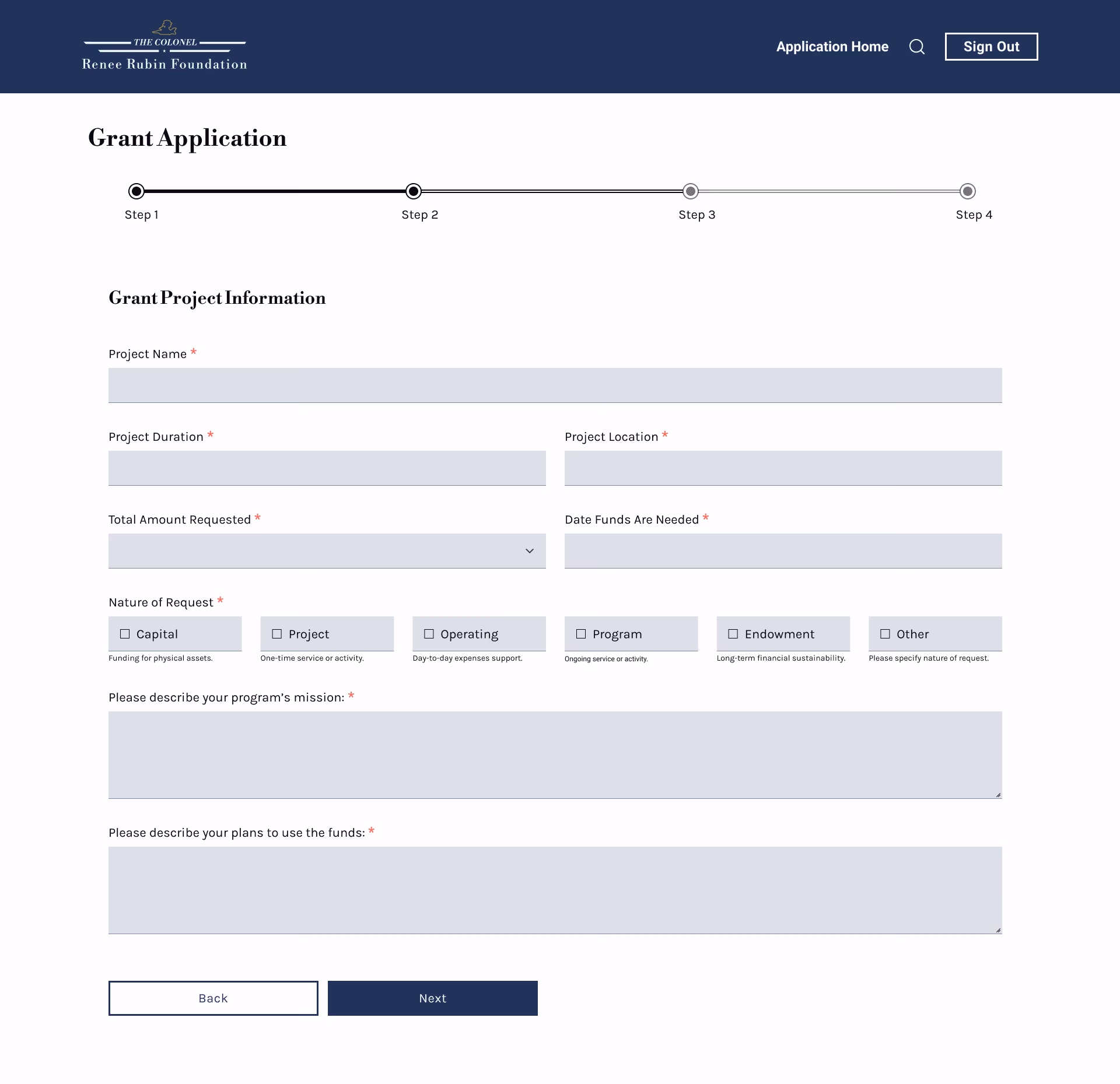The width and height of the screenshot is (1120, 1084).
Task: Check the Capital checkbox
Action: [125, 634]
